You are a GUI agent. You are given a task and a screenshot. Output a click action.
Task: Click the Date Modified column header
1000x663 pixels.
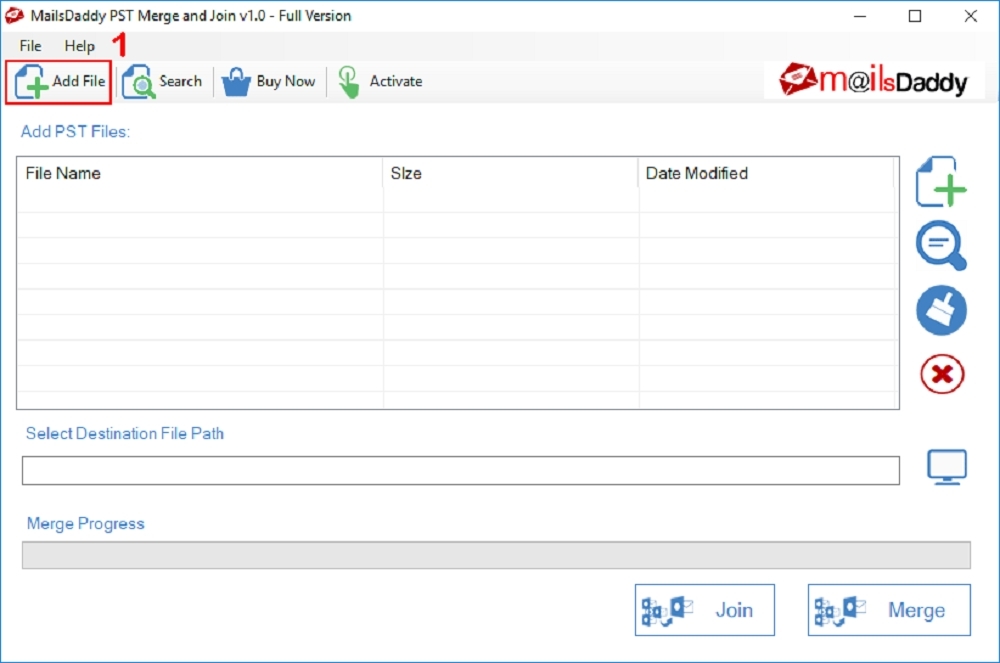pos(768,173)
